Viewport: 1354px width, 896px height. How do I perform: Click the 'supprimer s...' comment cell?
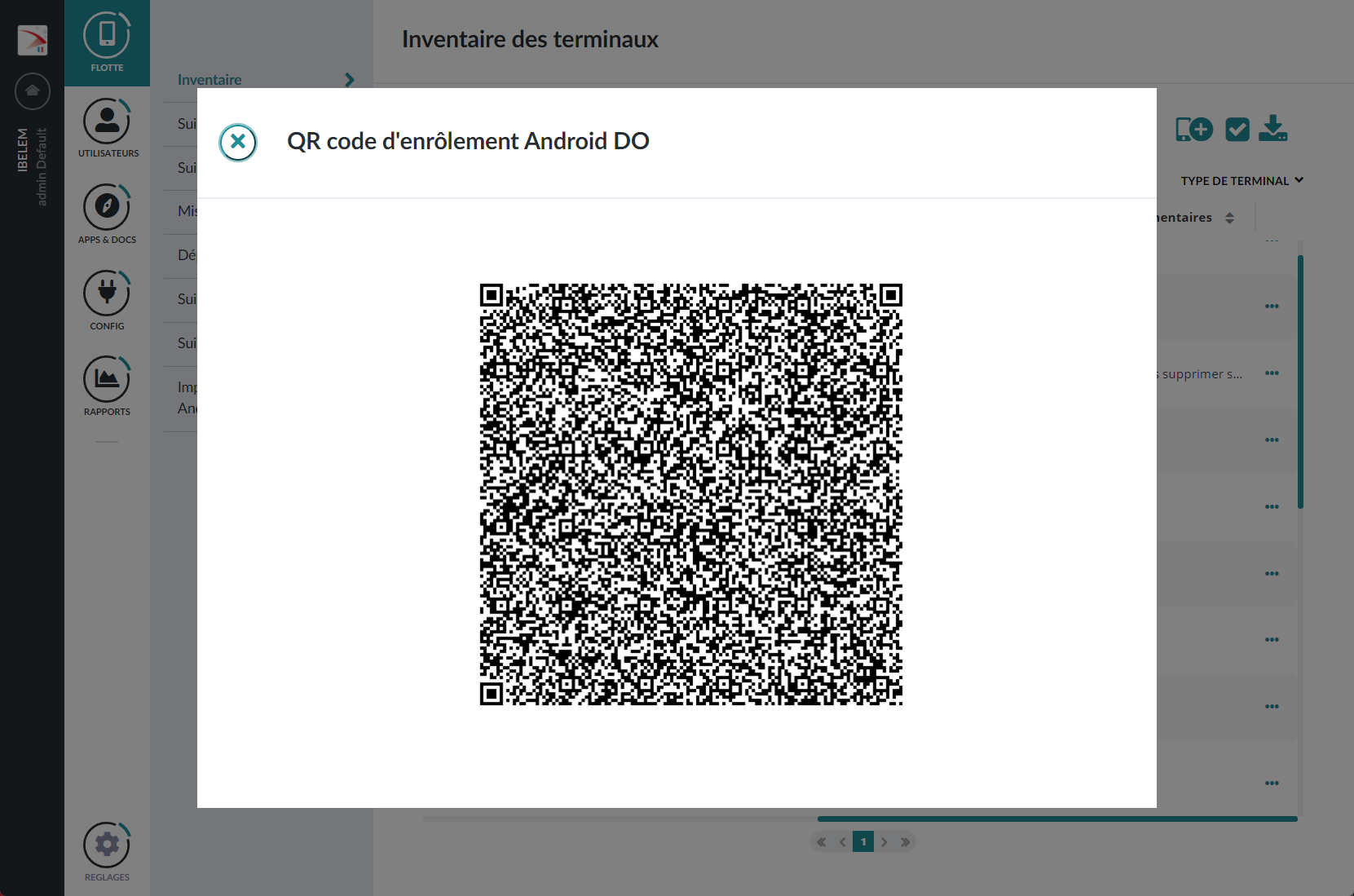coord(1200,374)
